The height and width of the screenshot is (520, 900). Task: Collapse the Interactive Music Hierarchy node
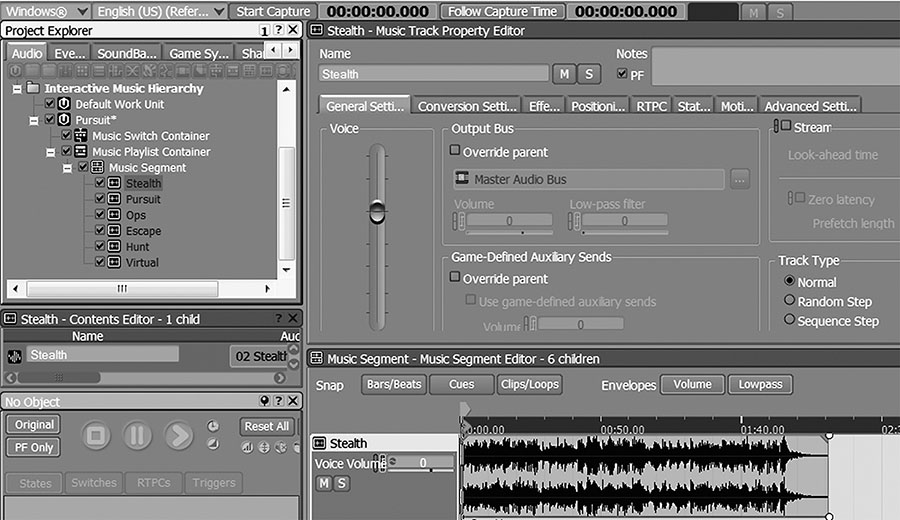[17, 88]
